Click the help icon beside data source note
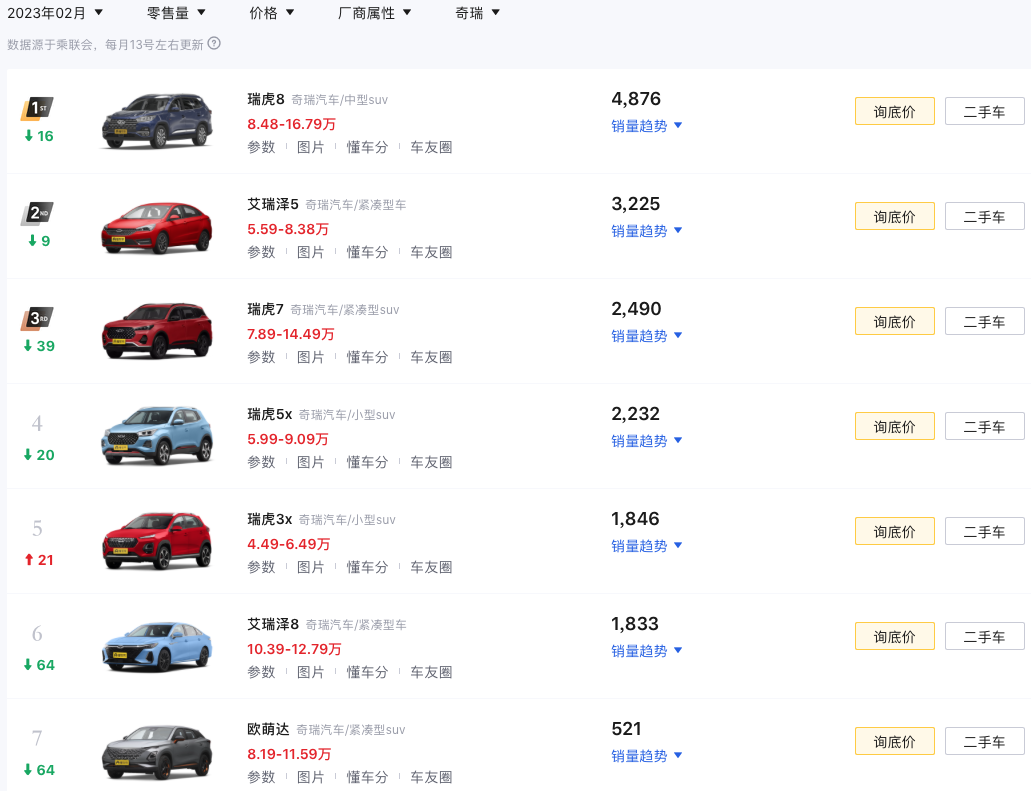 (214, 44)
